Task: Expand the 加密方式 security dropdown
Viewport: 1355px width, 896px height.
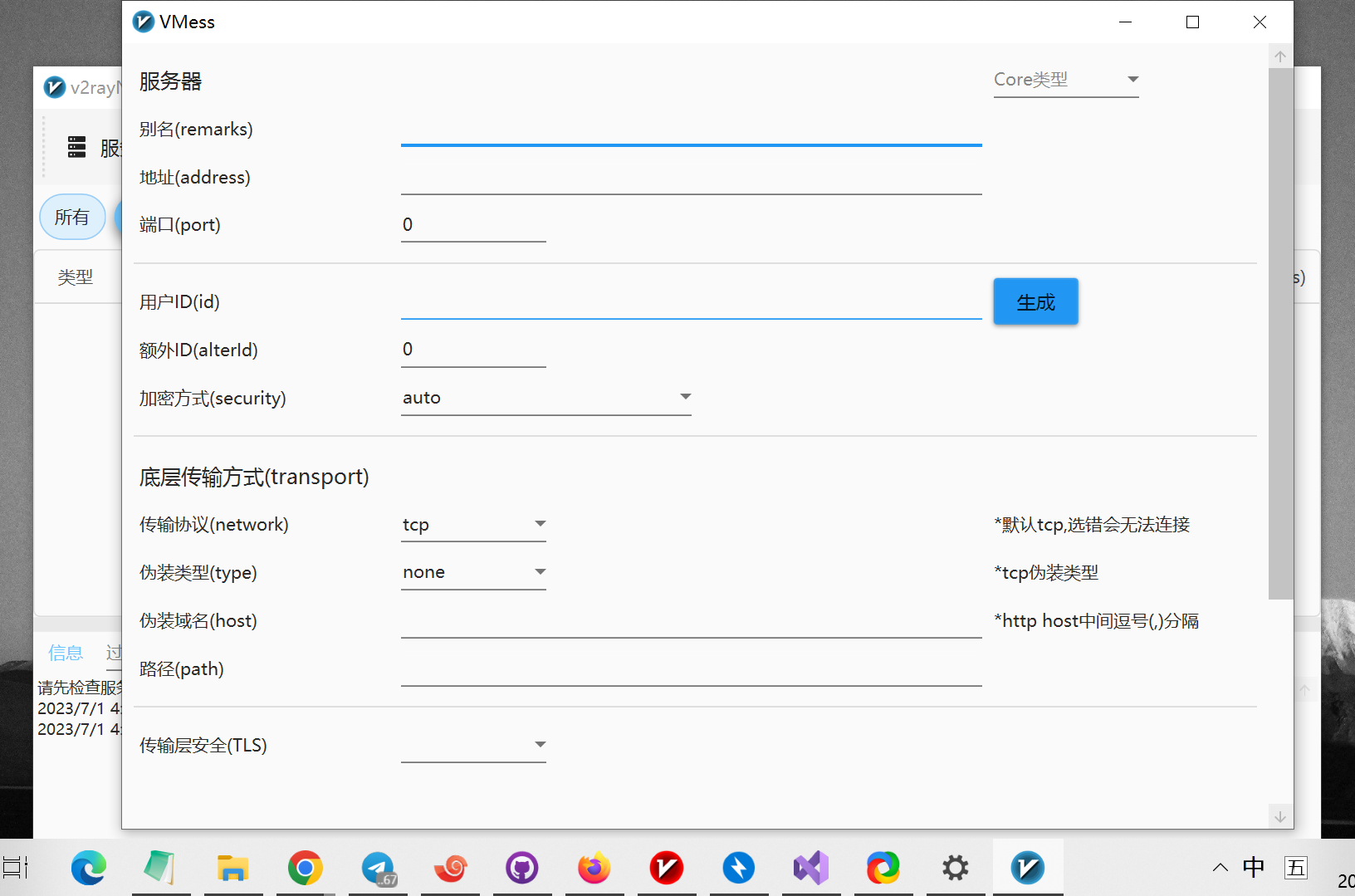Action: 545,398
